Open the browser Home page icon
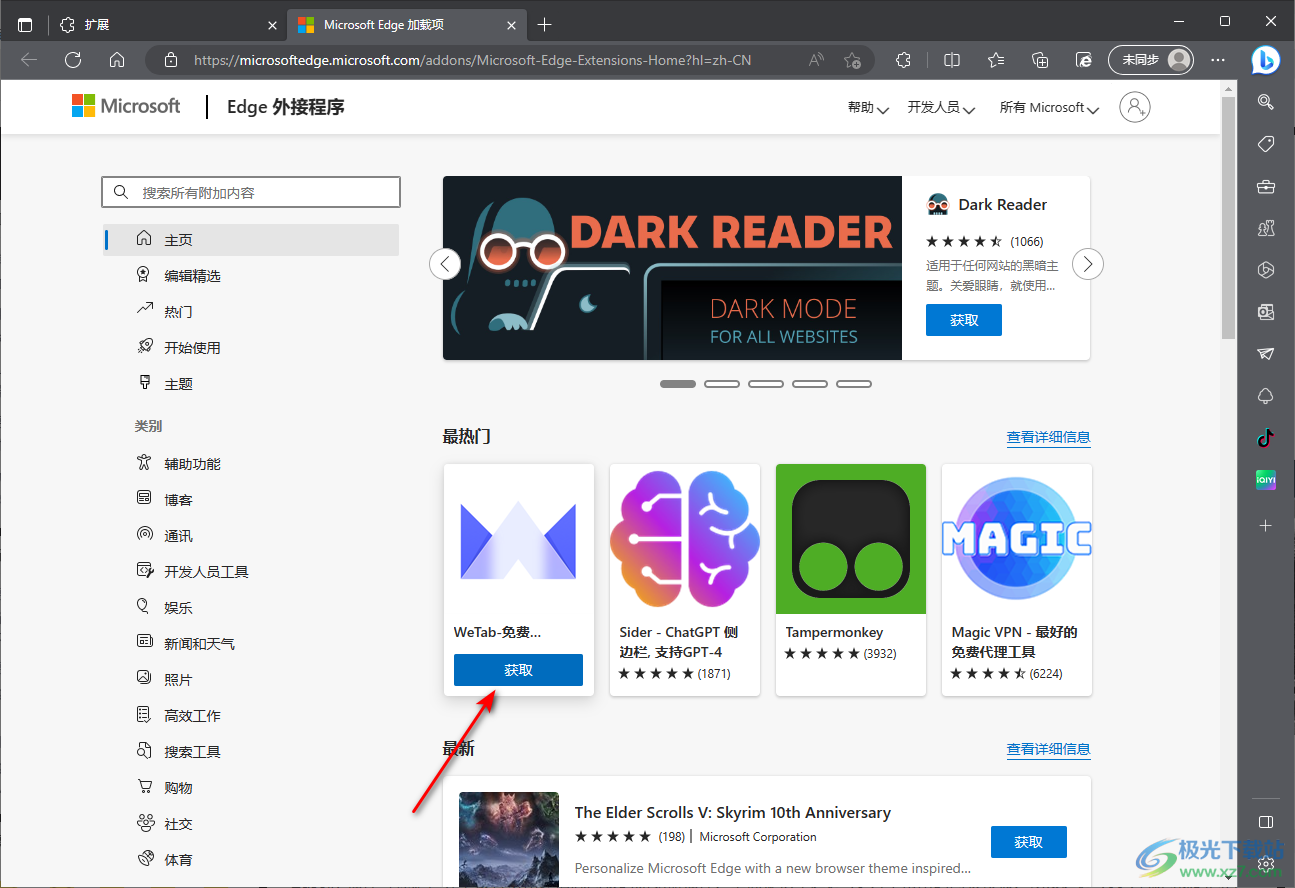1295x888 pixels. click(117, 60)
